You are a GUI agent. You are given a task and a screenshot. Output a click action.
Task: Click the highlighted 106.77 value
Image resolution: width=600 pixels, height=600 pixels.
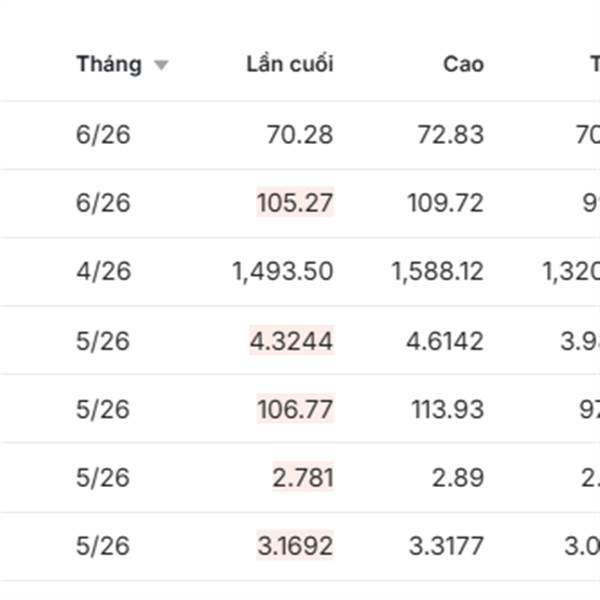pyautogui.click(x=295, y=409)
